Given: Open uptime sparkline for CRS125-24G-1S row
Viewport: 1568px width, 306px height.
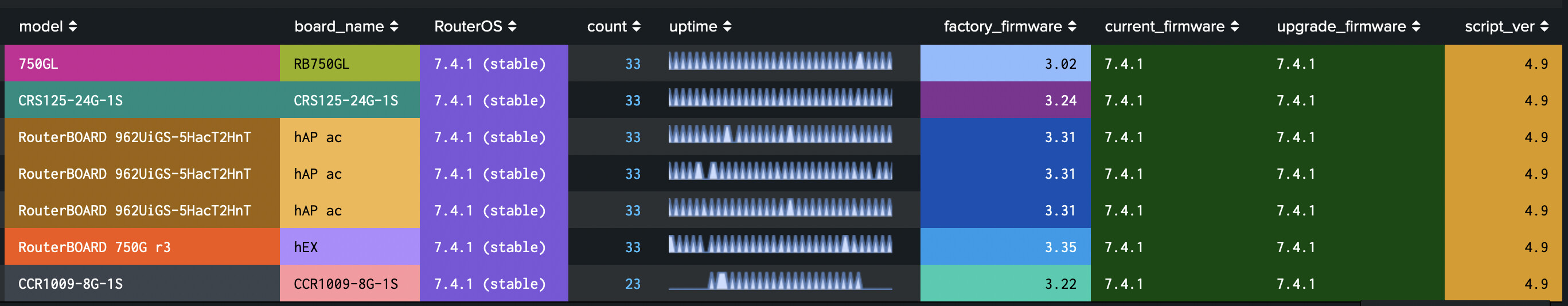Looking at the screenshot, I should tap(781, 97).
